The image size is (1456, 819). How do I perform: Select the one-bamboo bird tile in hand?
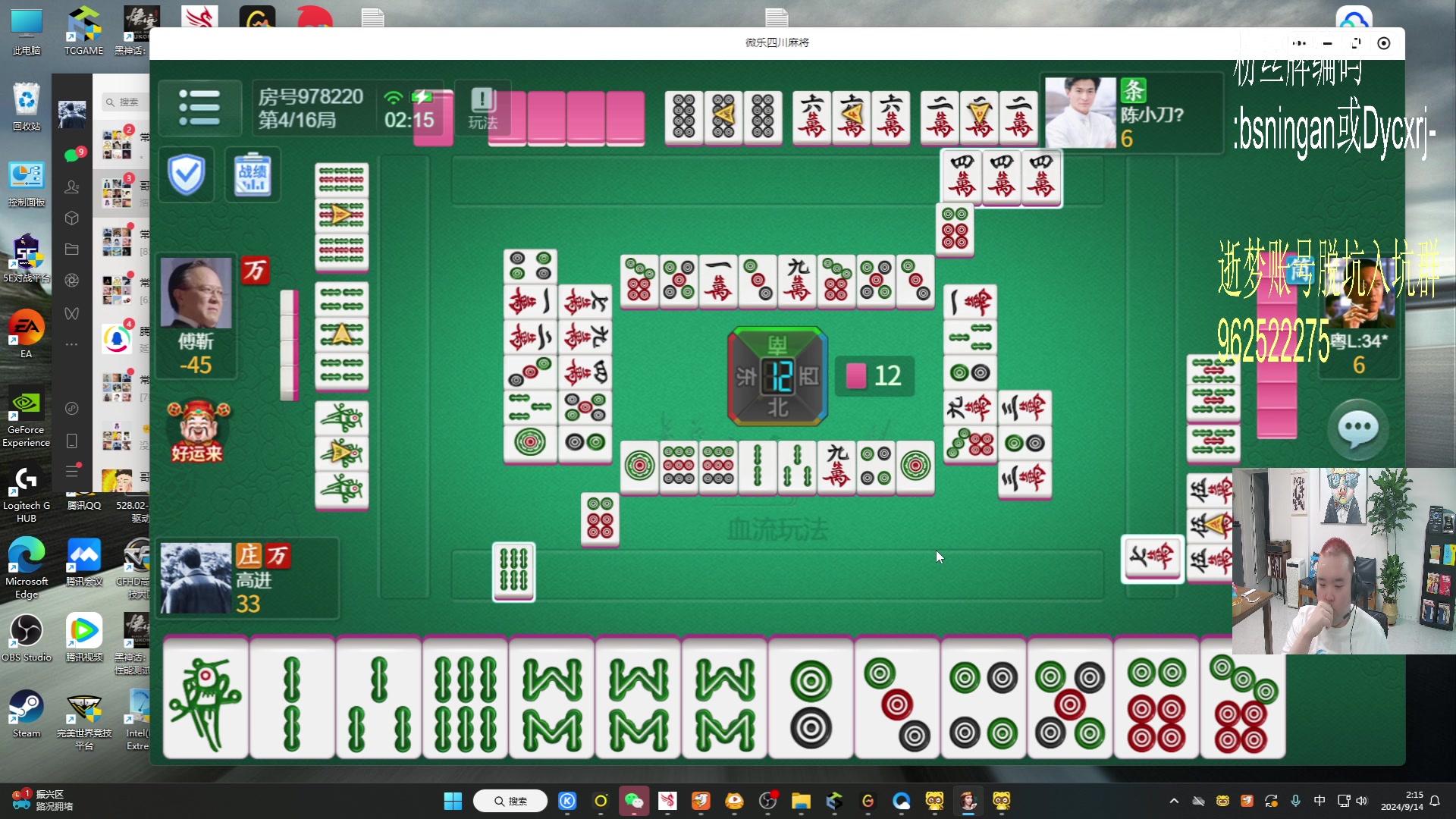click(x=206, y=698)
